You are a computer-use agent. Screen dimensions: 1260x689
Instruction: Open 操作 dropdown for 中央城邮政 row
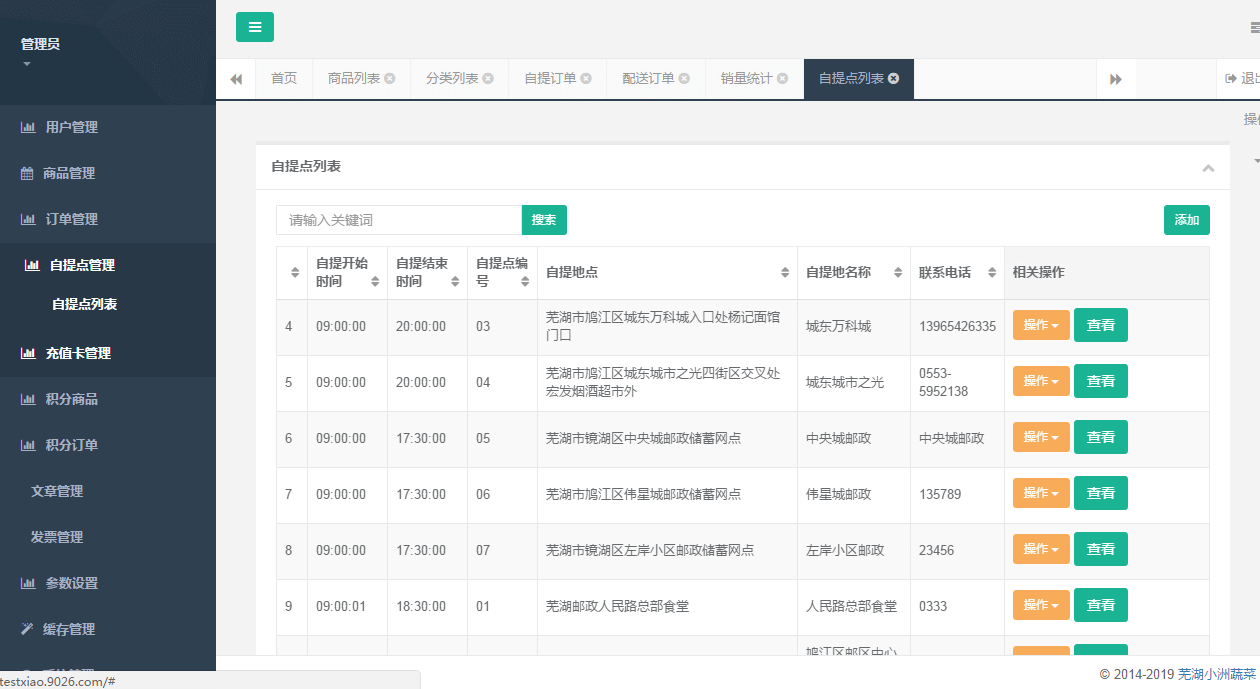coord(1040,437)
